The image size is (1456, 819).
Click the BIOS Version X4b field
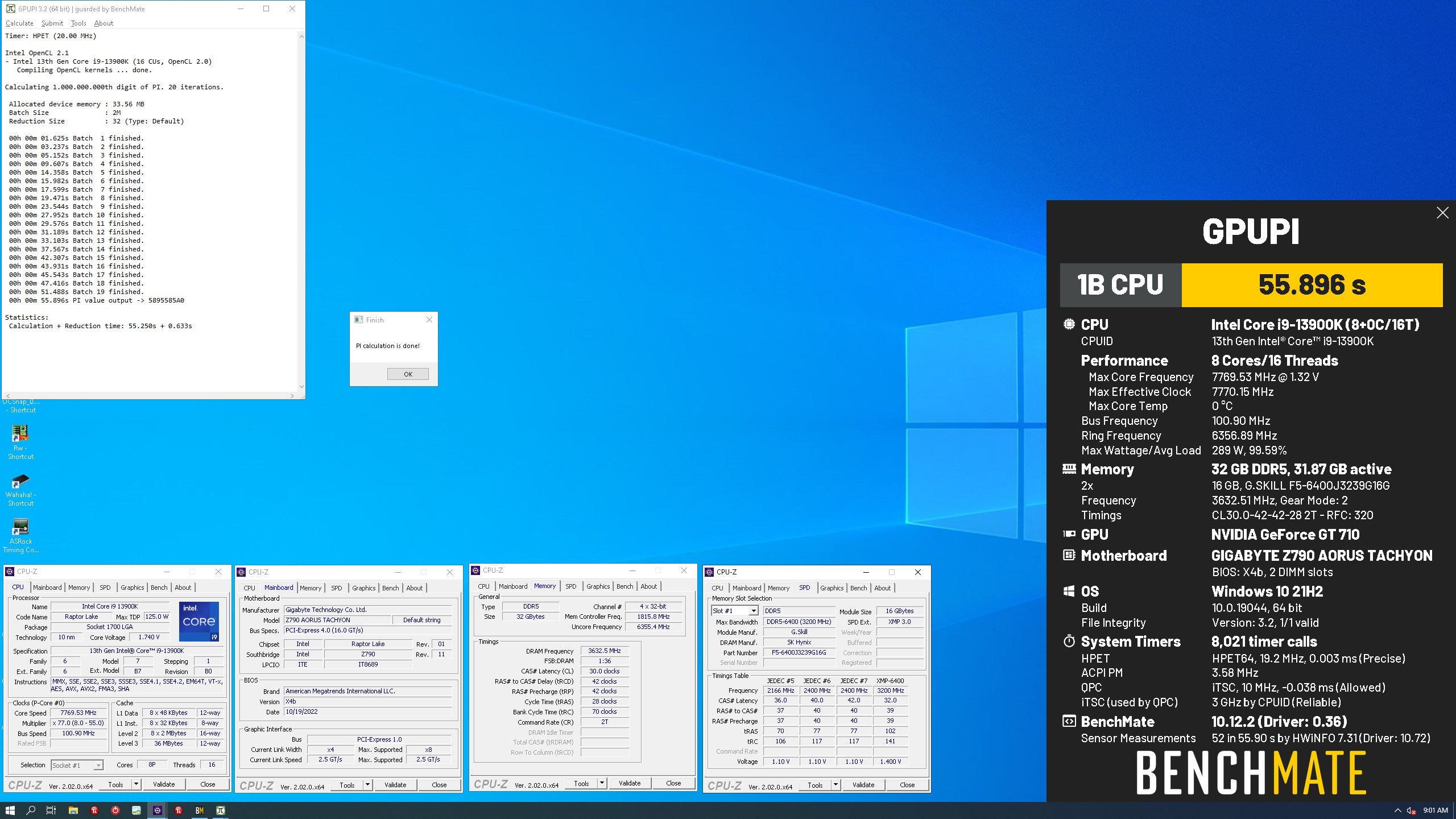click(x=367, y=702)
